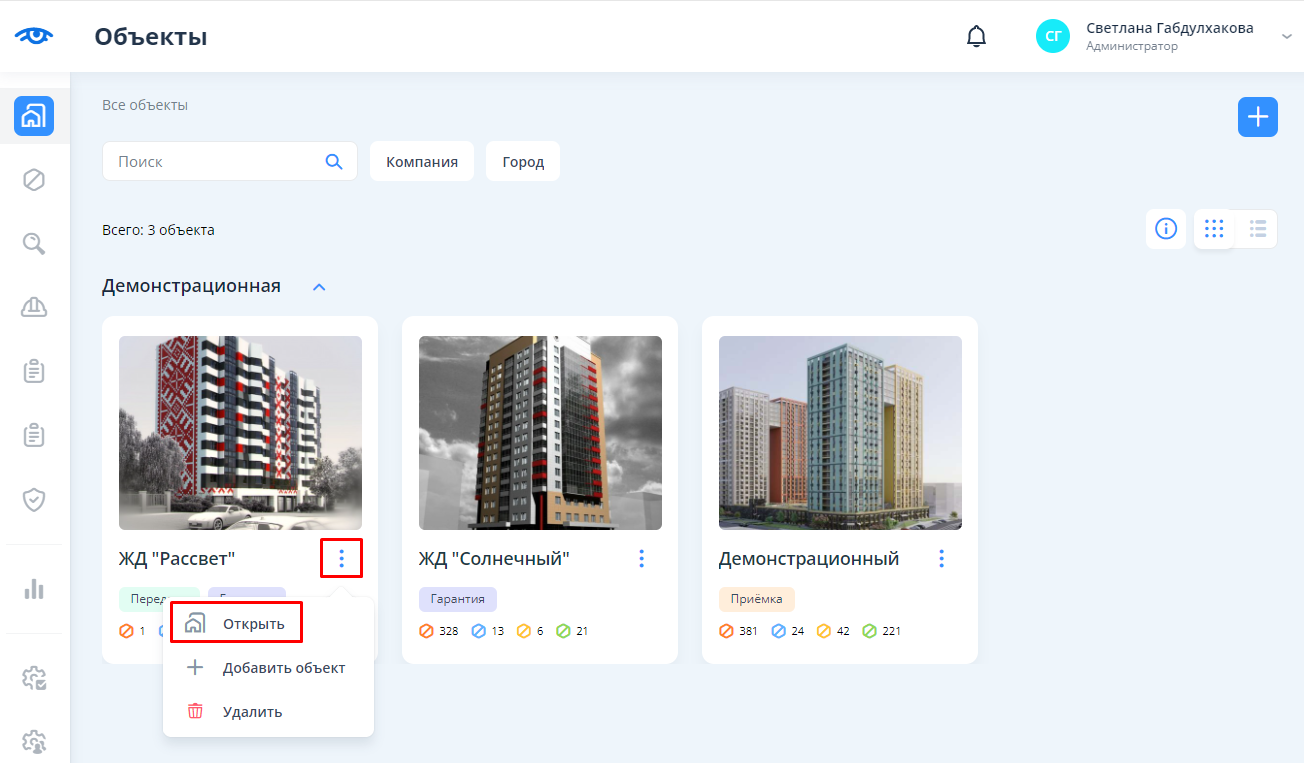Screen dimensions: 1304x763
Task: Collapse the Демонстрационная group
Action: (x=319, y=287)
